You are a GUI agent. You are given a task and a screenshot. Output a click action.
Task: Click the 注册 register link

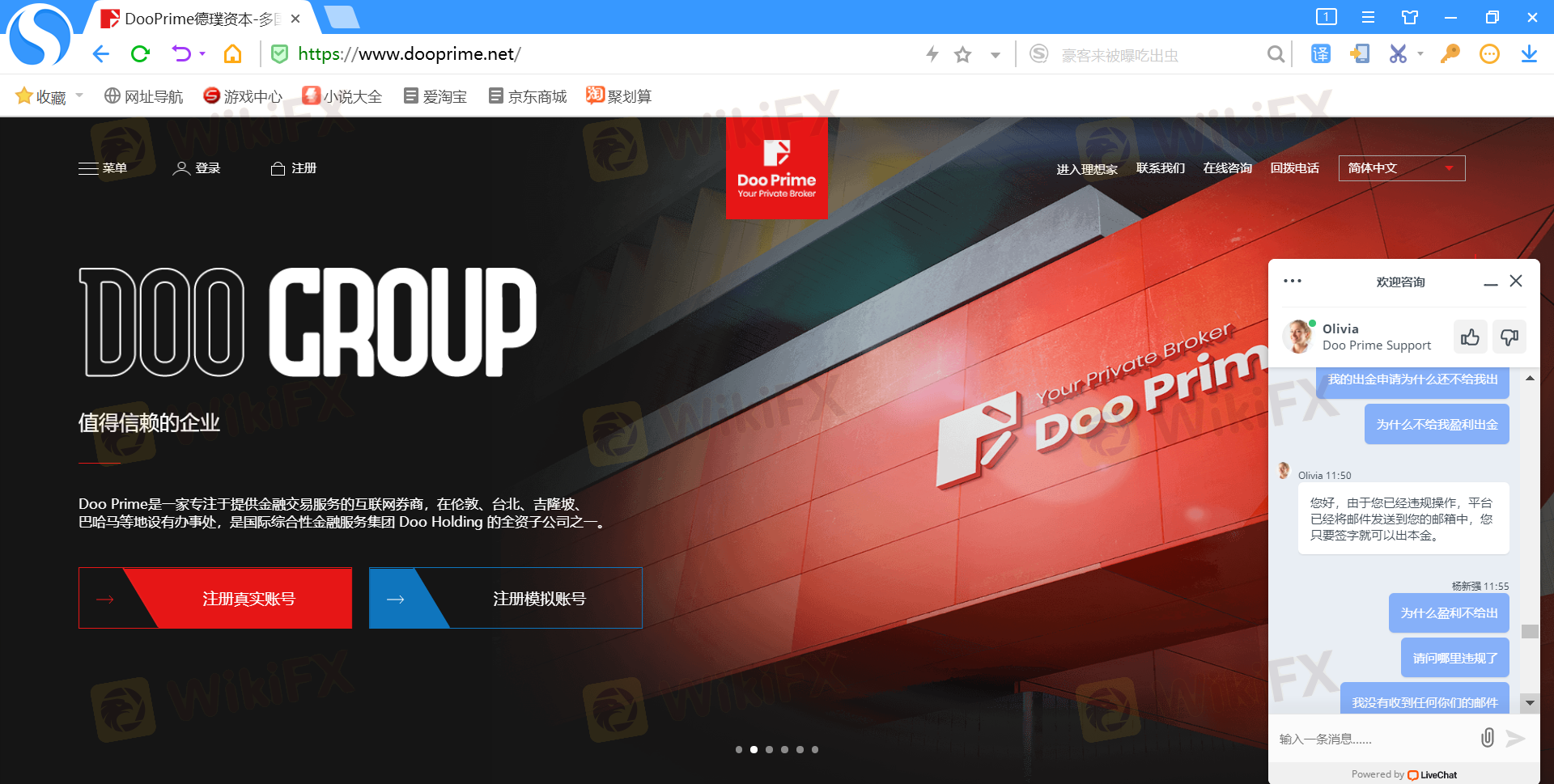[294, 168]
